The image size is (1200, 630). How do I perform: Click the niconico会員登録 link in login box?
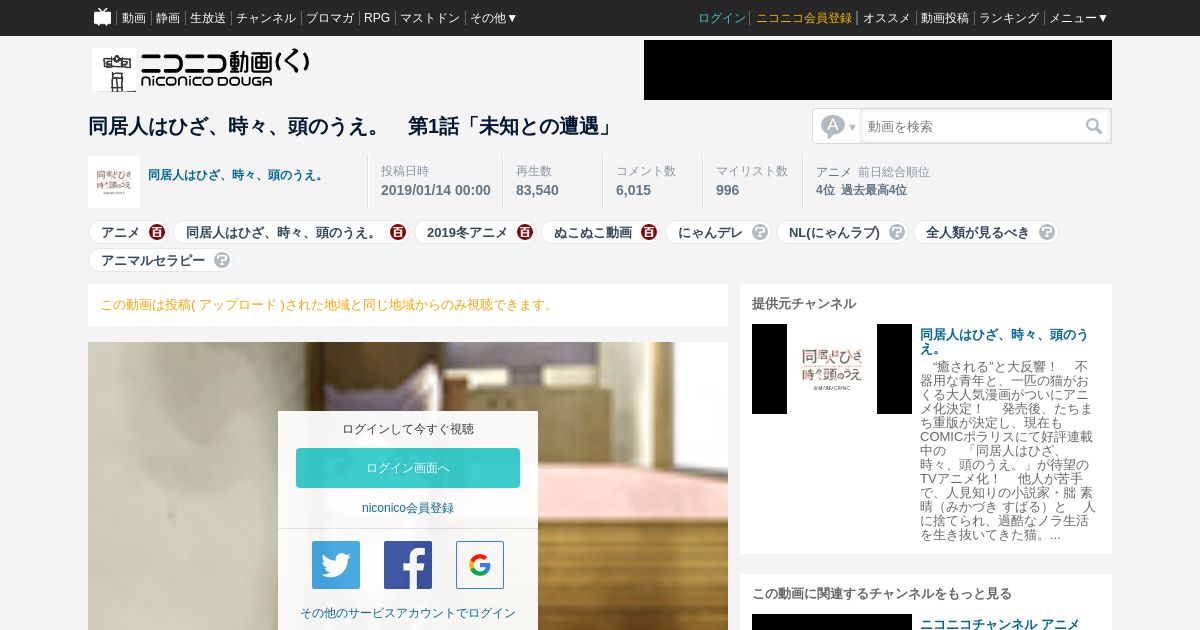[x=408, y=508]
